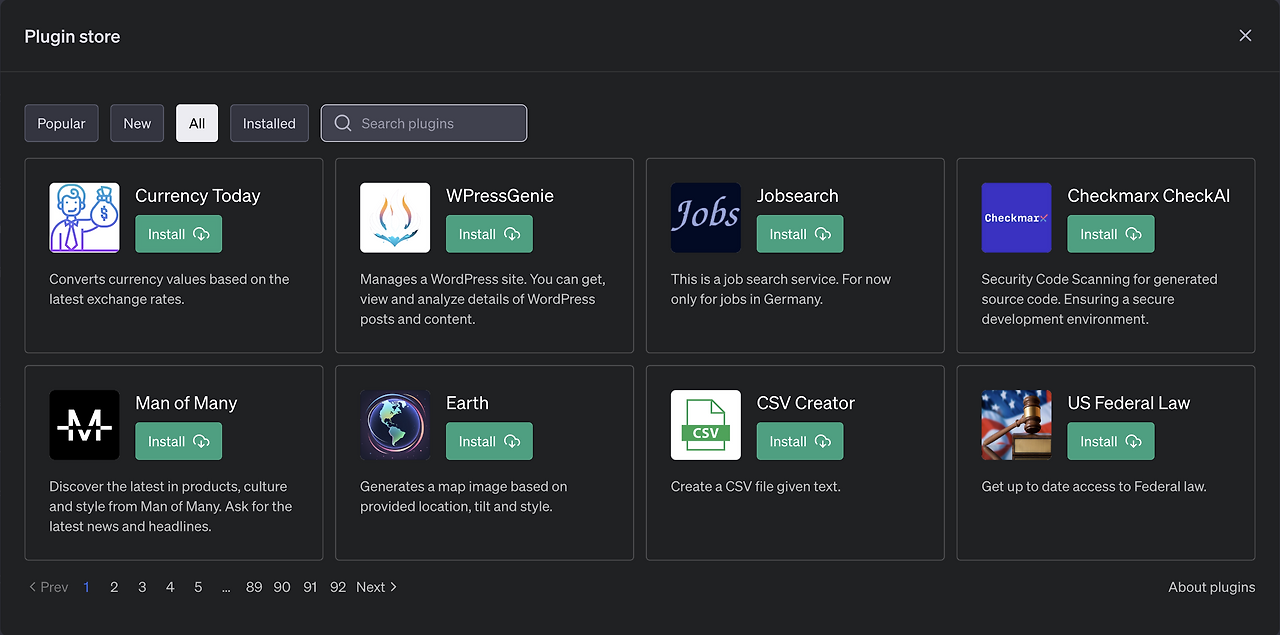
Task: Install the US Federal Law plugin
Action: [x=1110, y=441]
